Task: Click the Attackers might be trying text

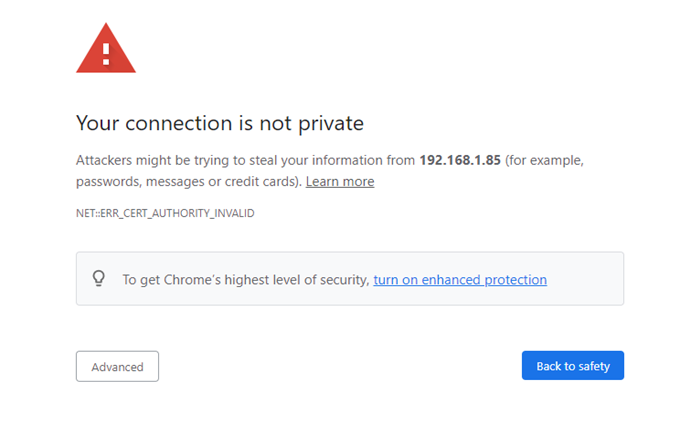Action: tap(153, 160)
